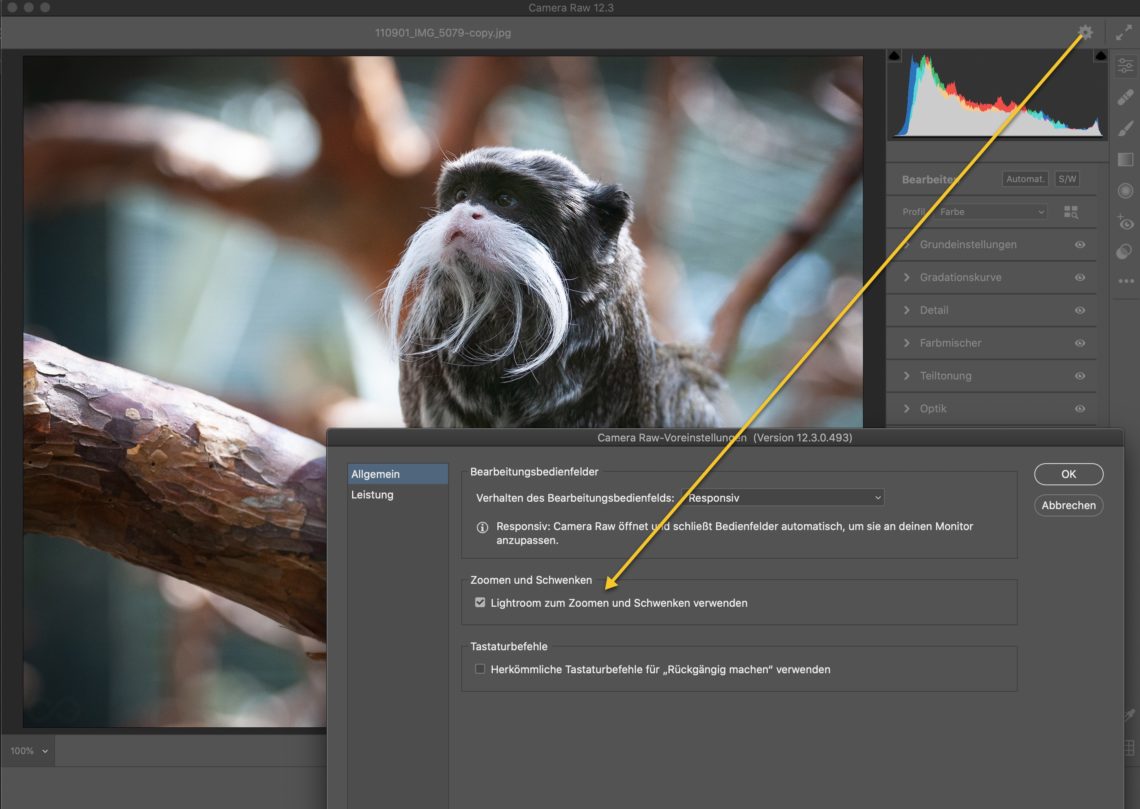The width and height of the screenshot is (1140, 809).
Task: Select the Red Eye removal tool
Action: pos(1125,222)
